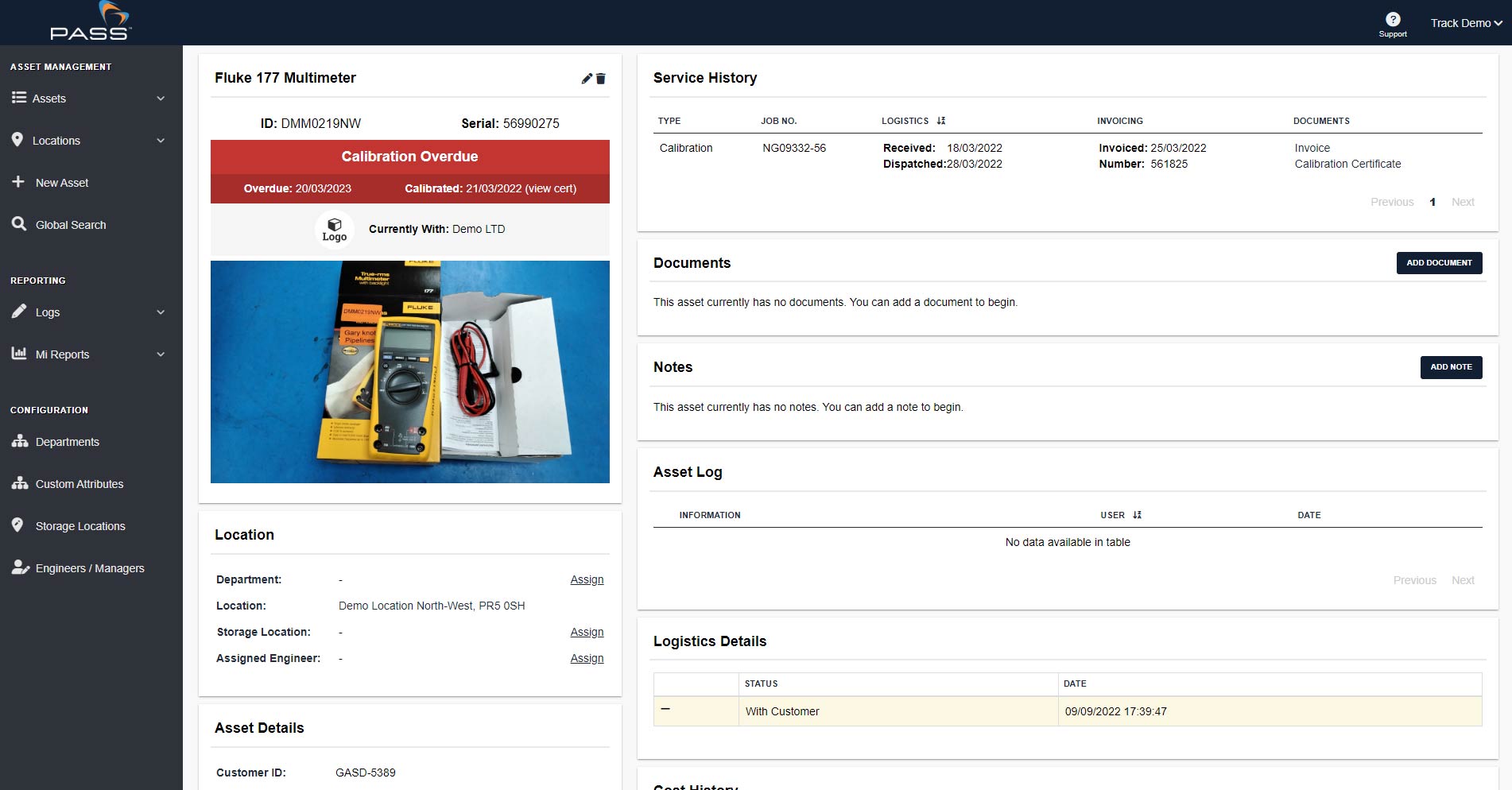1512x790 pixels.
Task: Collapse the With Customer logistics row
Action: click(x=665, y=709)
